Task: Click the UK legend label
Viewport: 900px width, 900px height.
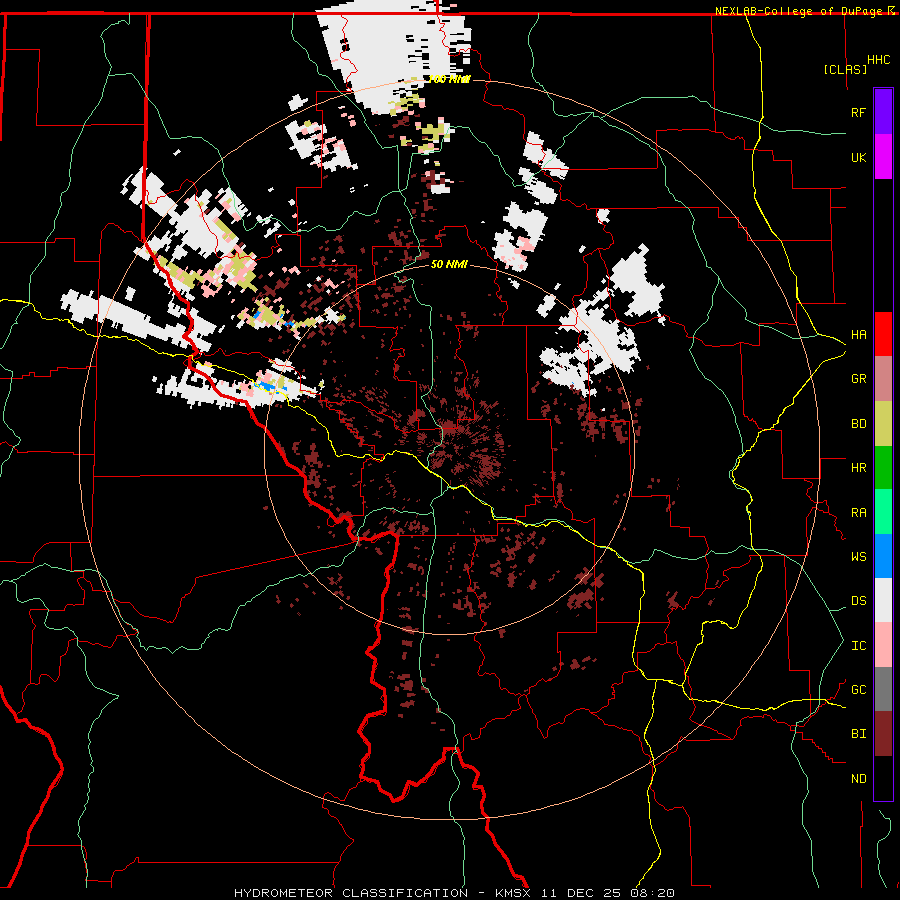Action: [858, 157]
